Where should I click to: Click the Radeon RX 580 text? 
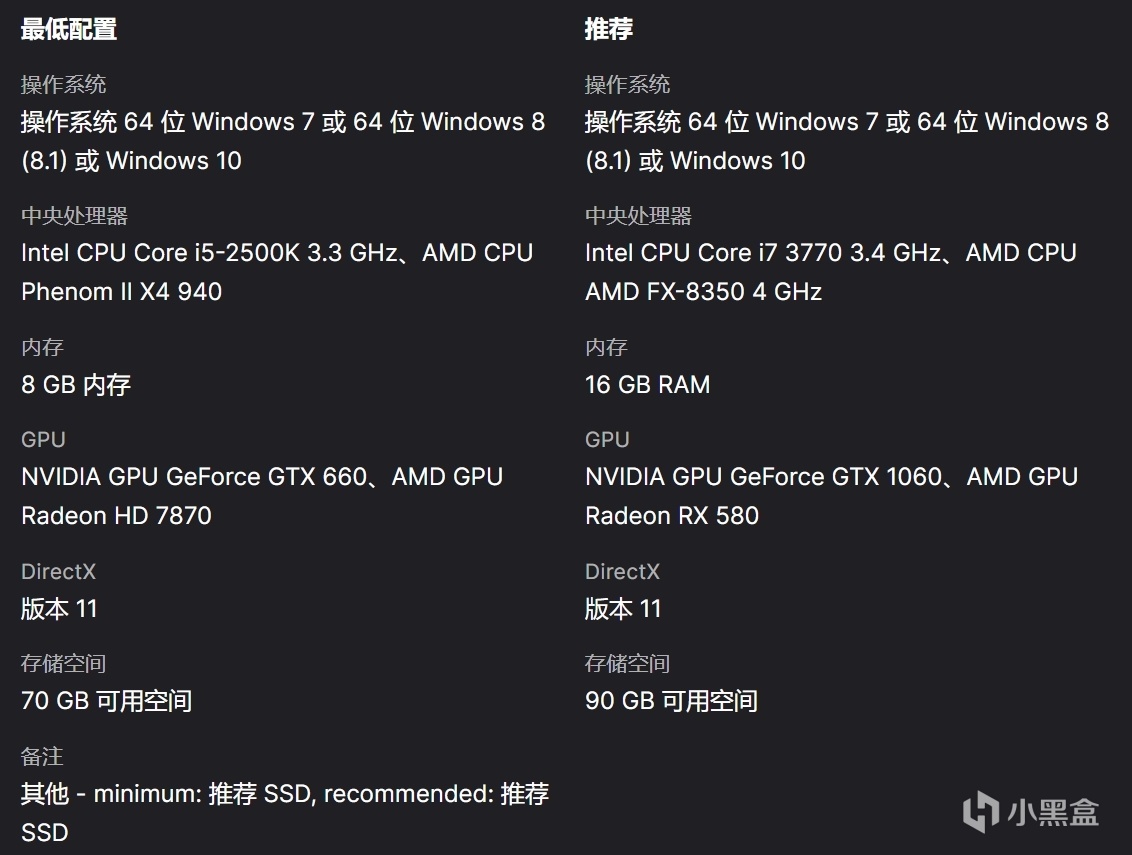click(x=671, y=516)
